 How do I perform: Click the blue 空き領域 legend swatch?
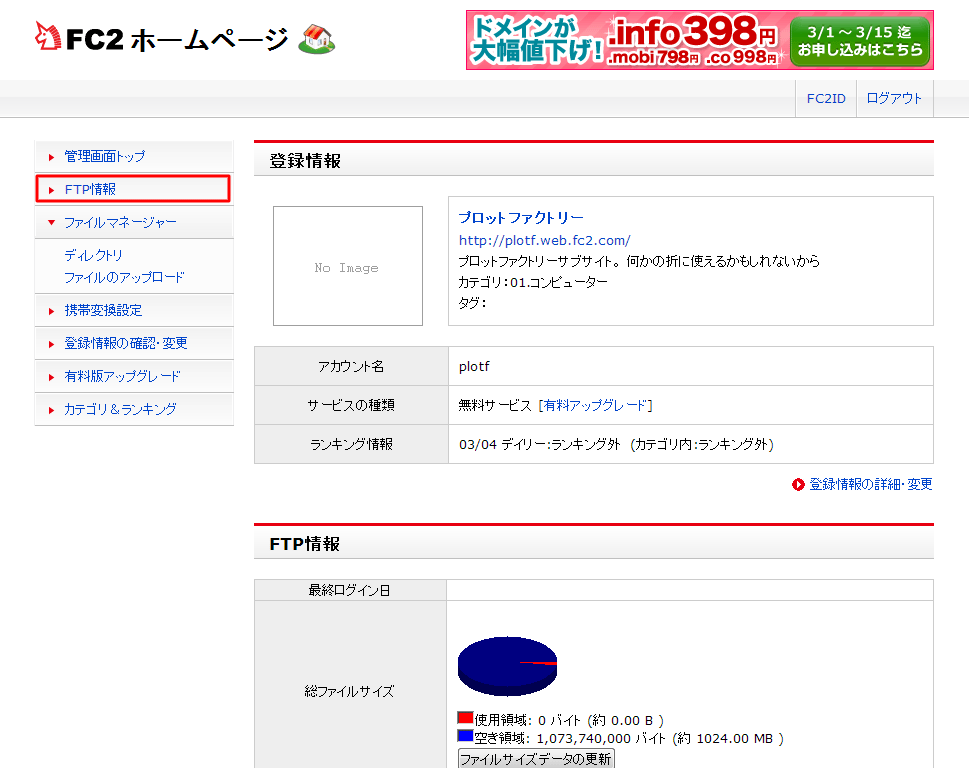[465, 736]
